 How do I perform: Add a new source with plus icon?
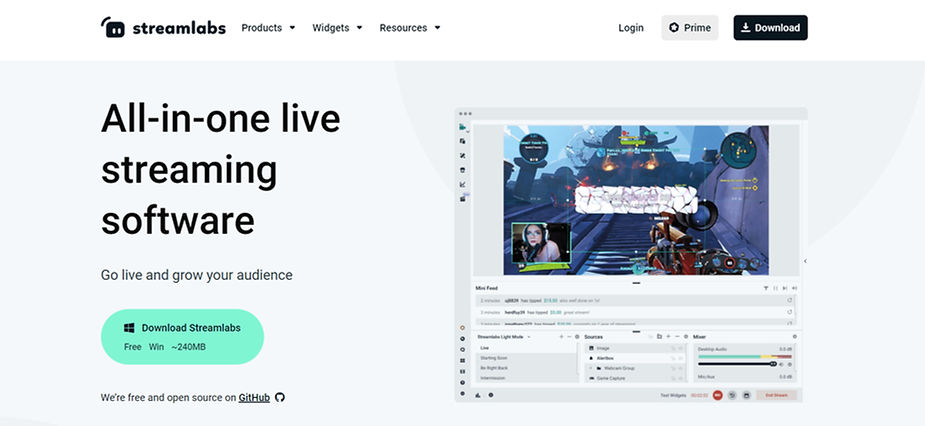click(x=668, y=336)
